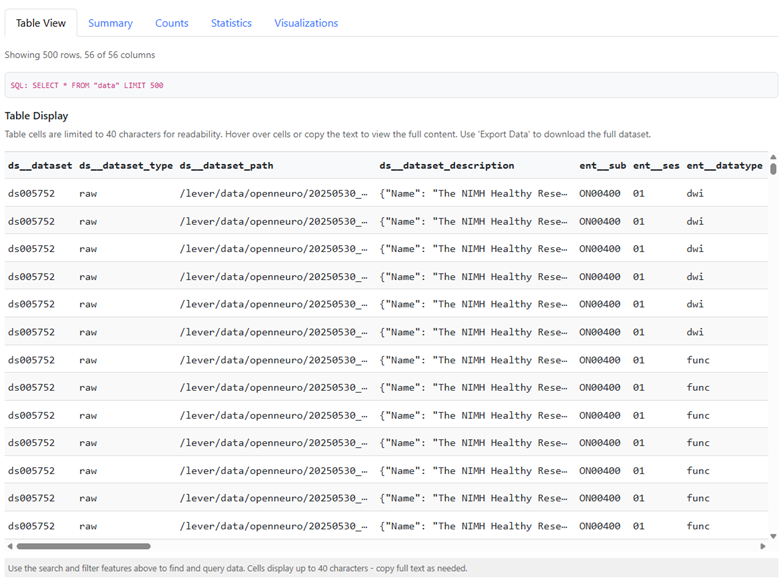The image size is (783, 584).
Task: Click ON00400 in the first table row
Action: (x=600, y=193)
